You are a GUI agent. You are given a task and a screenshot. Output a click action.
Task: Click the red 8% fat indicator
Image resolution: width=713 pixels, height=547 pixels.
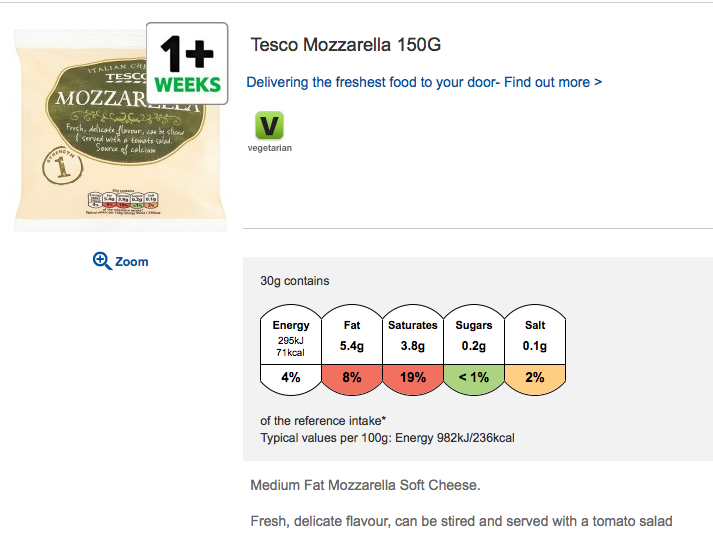coord(352,378)
